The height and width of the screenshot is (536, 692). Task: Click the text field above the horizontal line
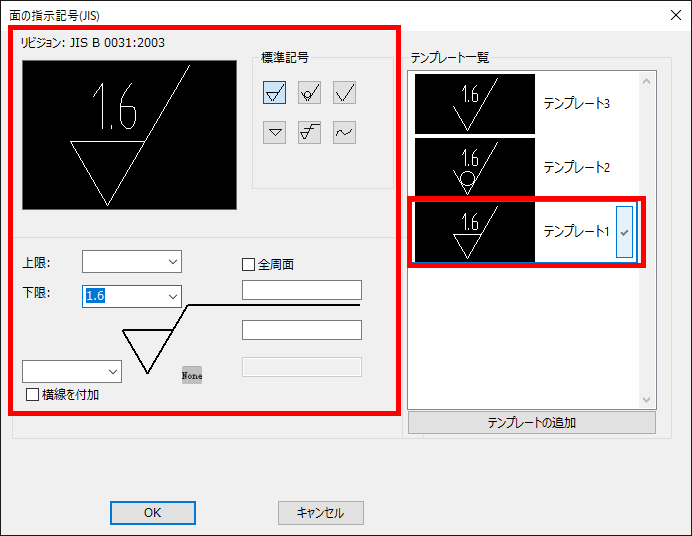pyautogui.click(x=302, y=290)
